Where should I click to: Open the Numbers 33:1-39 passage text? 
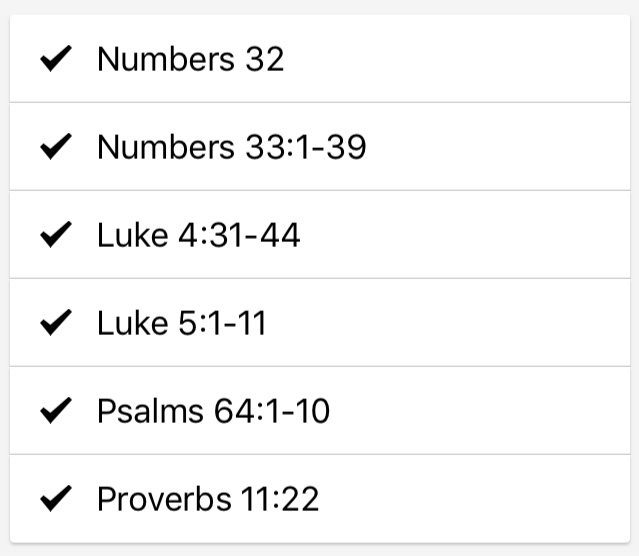(231, 148)
